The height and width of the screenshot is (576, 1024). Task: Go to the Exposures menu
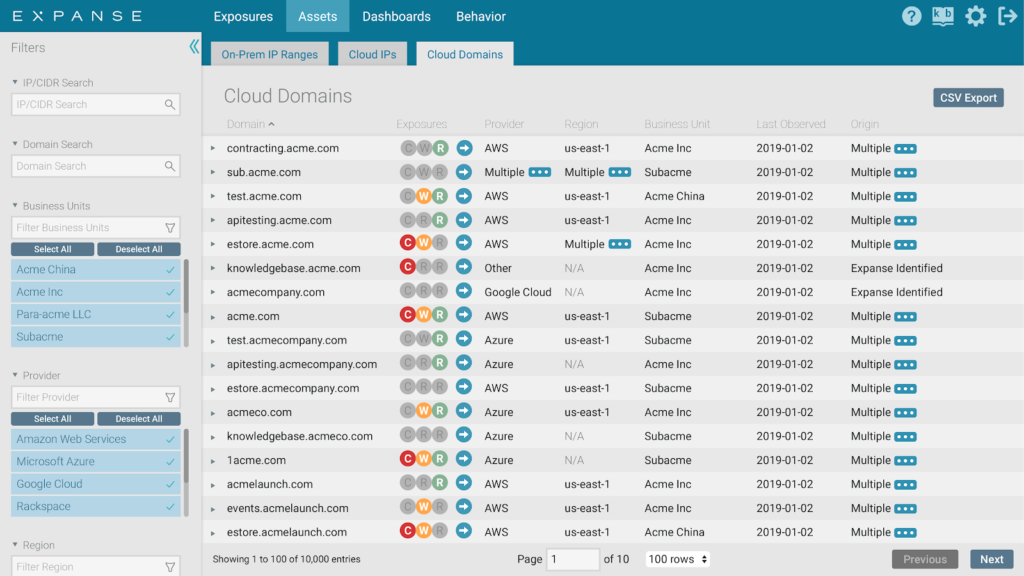(x=243, y=16)
